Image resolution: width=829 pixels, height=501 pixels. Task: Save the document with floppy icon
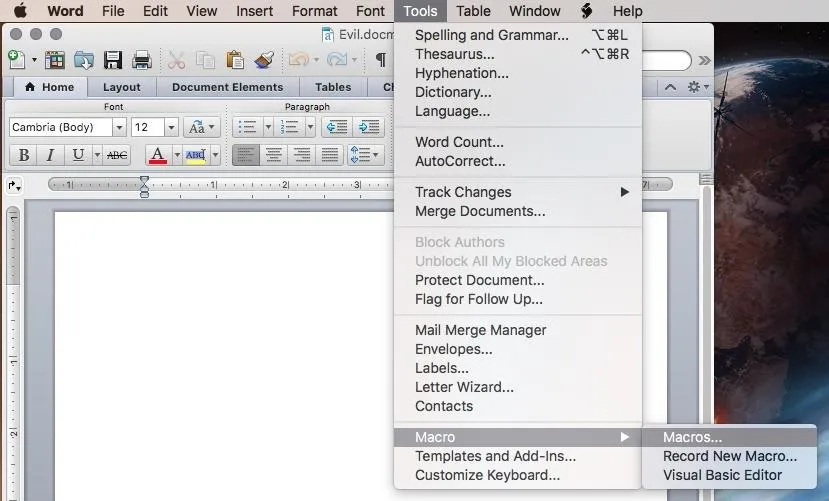[x=113, y=60]
